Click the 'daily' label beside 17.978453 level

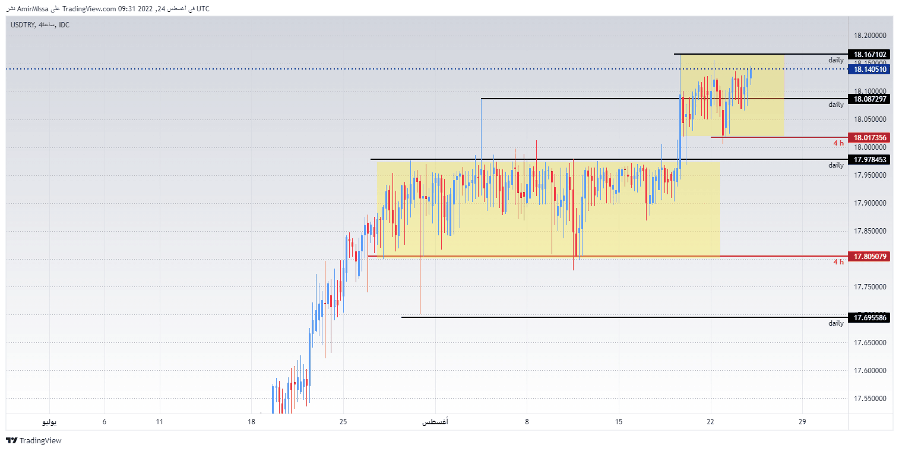click(836, 165)
